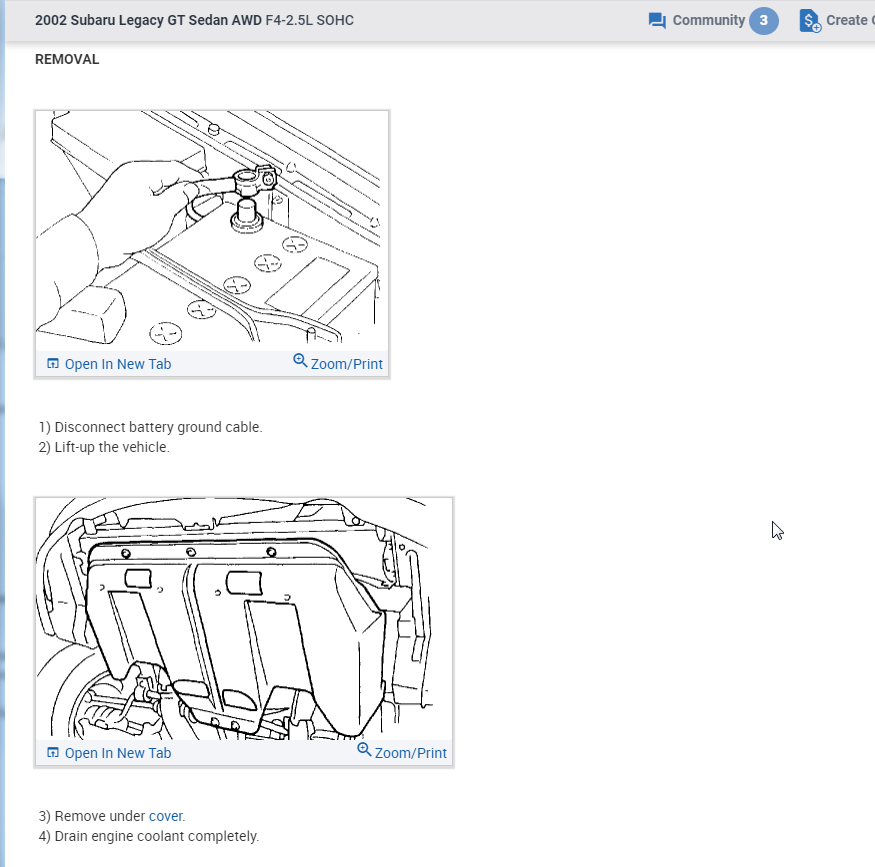Click the Create link in the header
This screenshot has width=875, height=867.
point(850,21)
